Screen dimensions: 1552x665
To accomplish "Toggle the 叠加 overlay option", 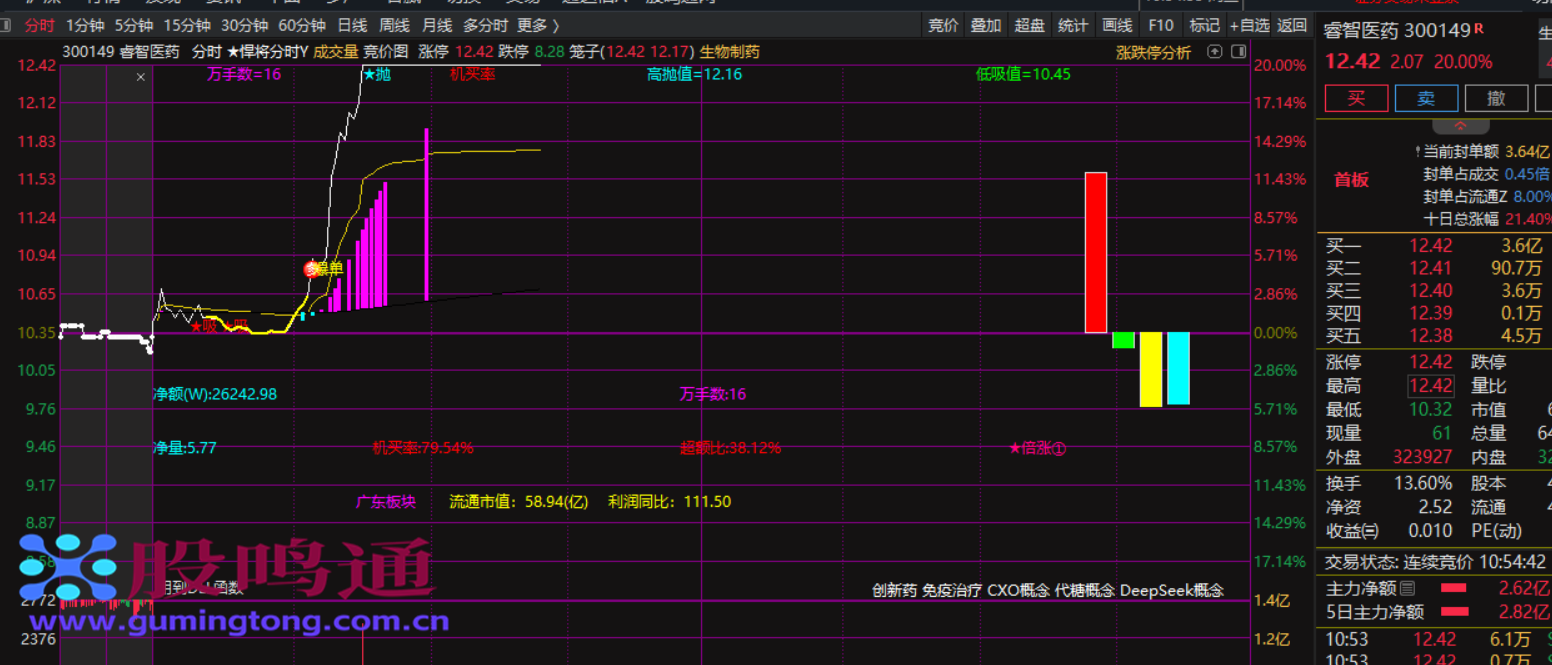I will point(986,26).
